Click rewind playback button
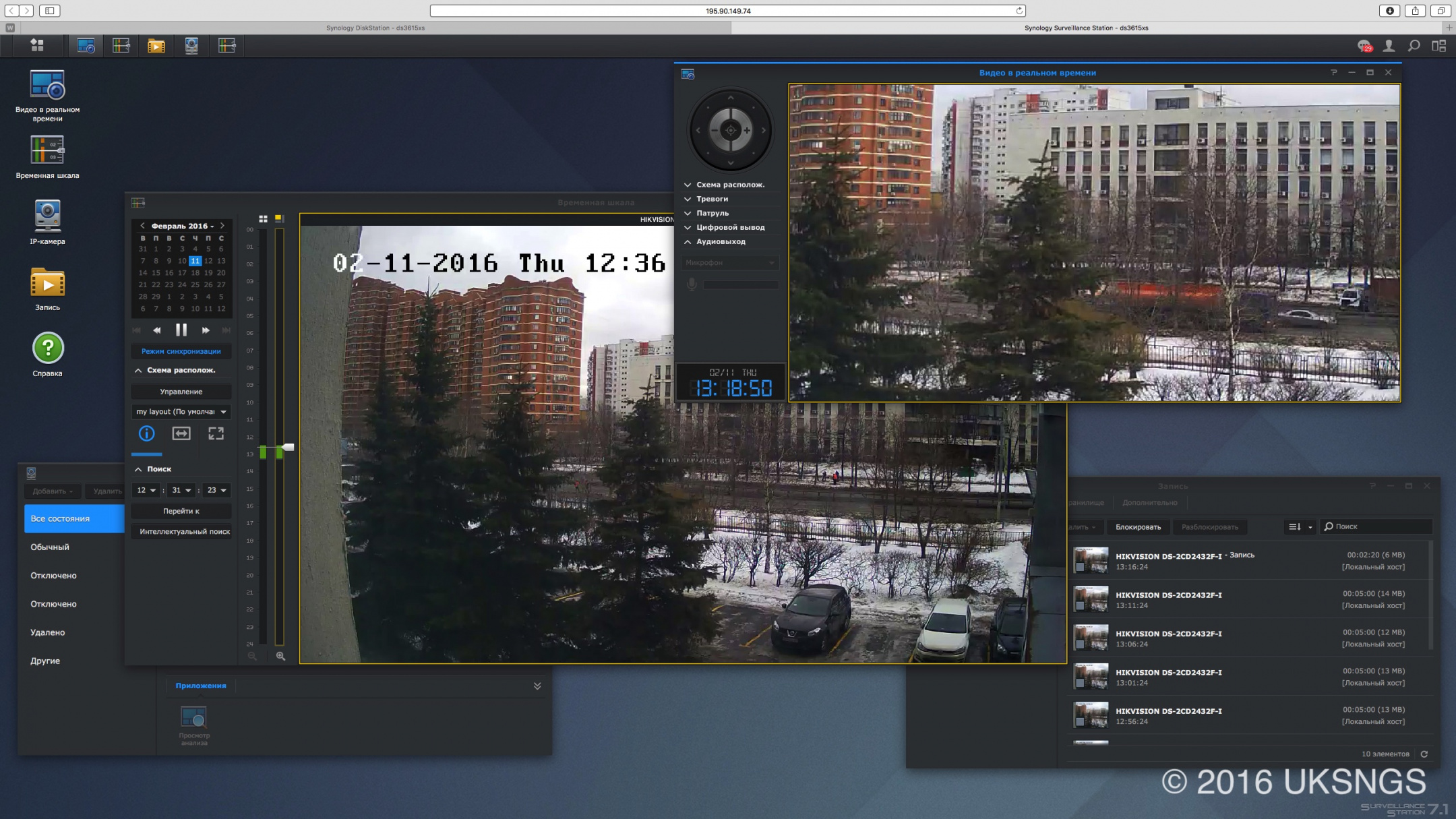This screenshot has height=819, width=1456. (x=157, y=330)
